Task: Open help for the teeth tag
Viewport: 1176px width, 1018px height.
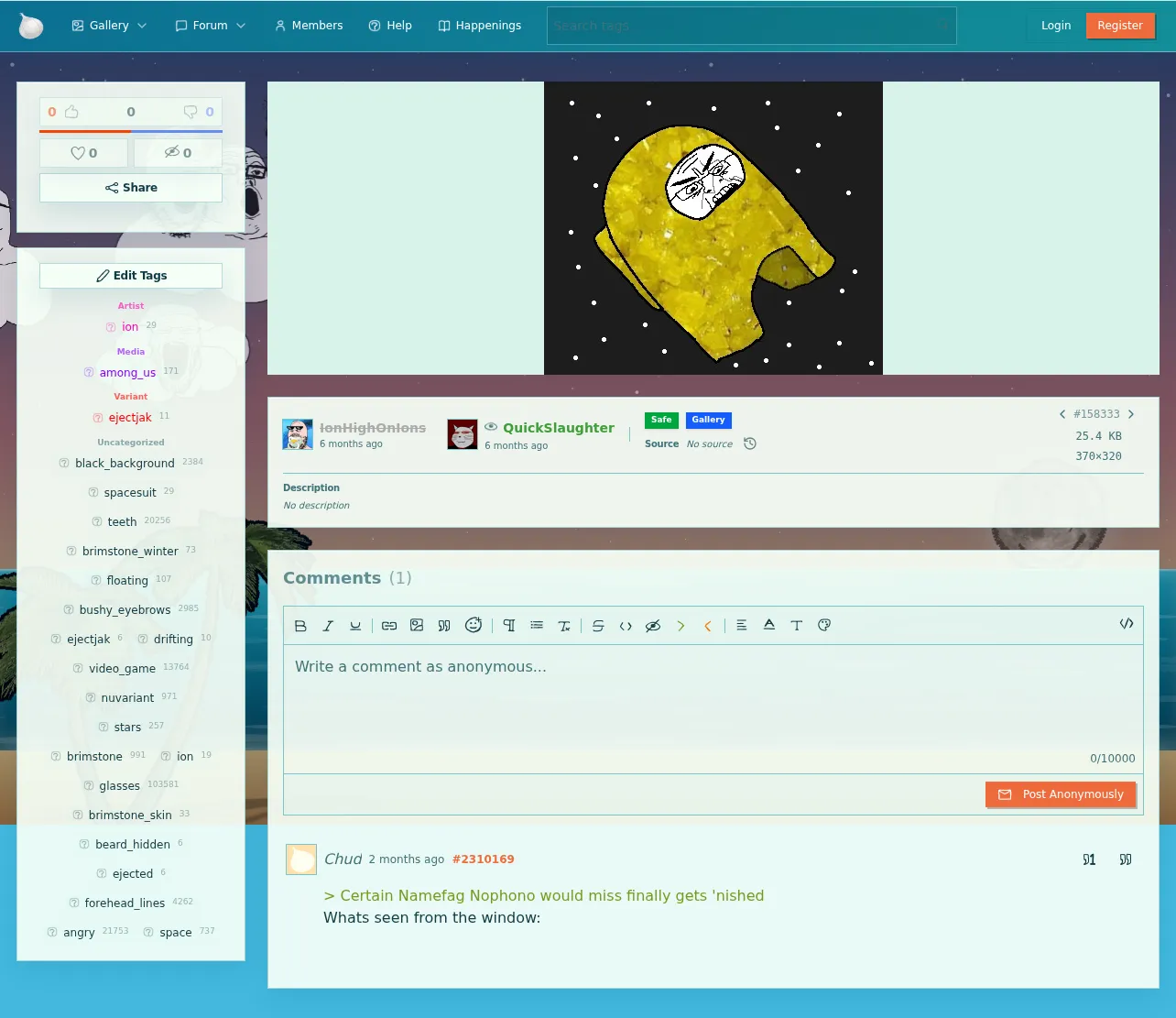Action: pos(97,522)
